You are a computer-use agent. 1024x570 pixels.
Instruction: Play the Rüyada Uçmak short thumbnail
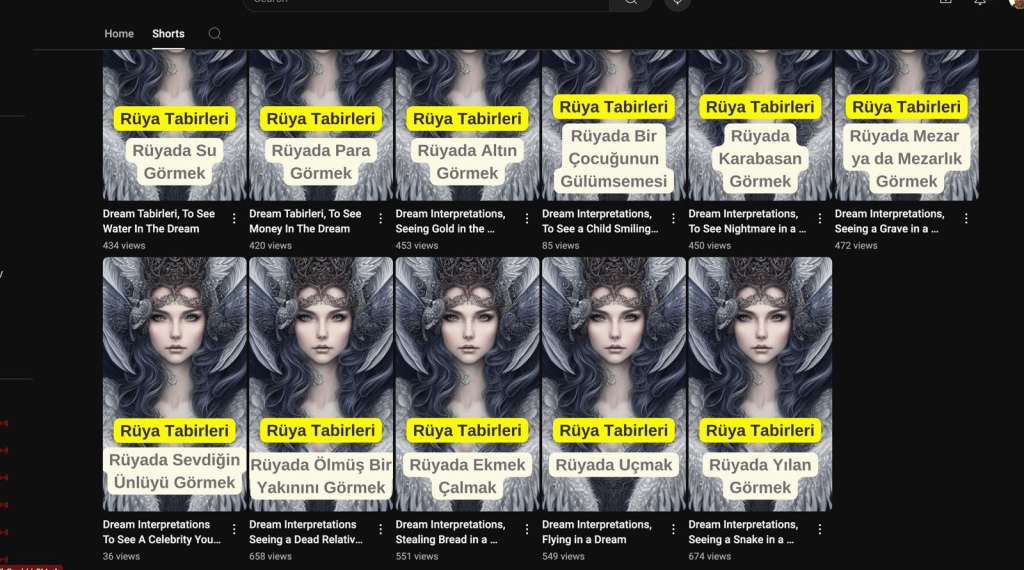(x=614, y=384)
